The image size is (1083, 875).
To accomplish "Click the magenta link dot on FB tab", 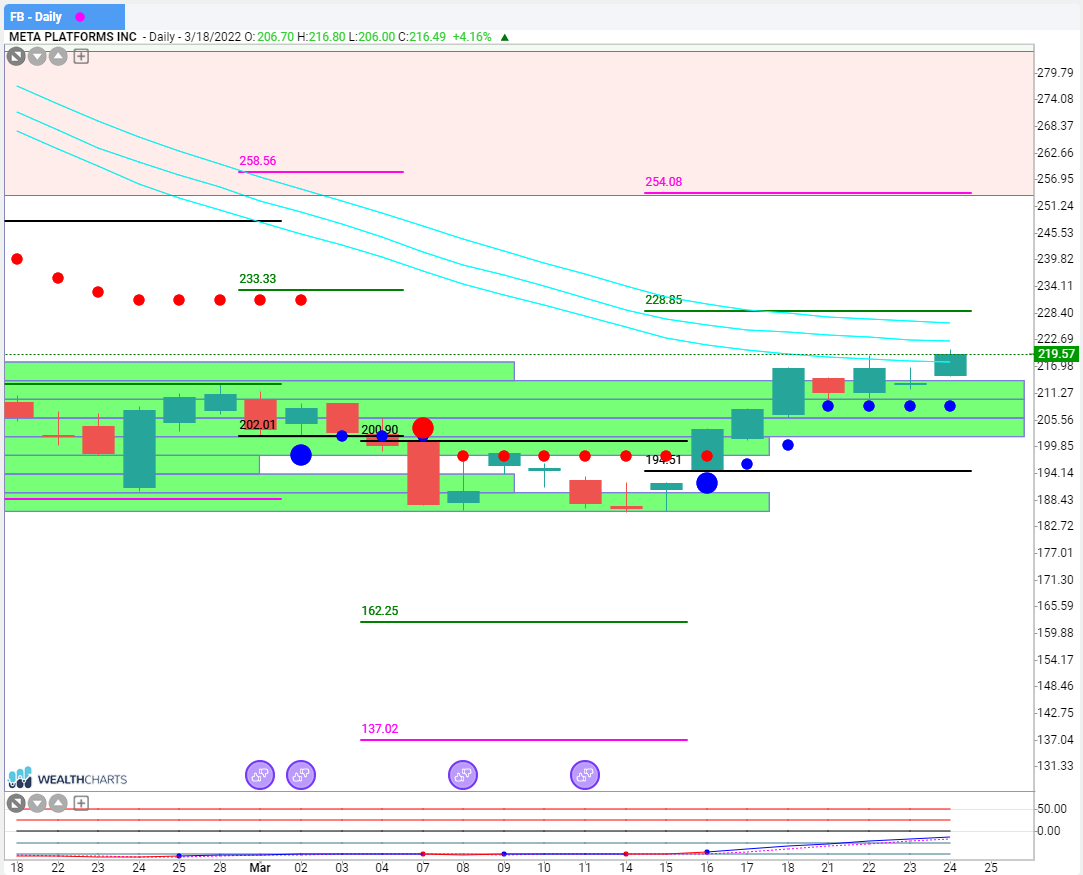I will coord(80,17).
